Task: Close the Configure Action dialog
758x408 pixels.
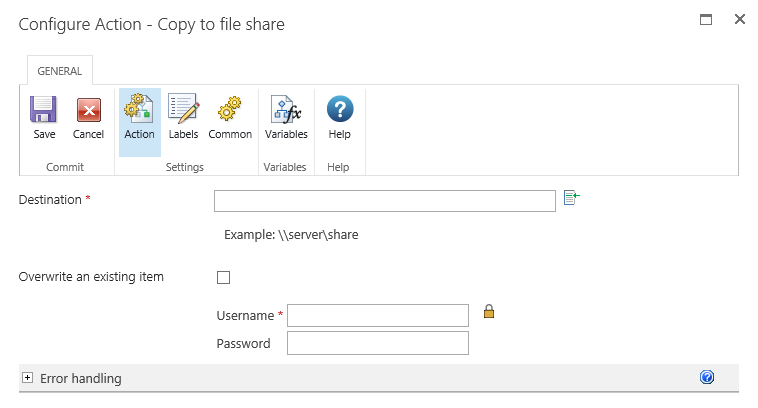Action: point(739,19)
